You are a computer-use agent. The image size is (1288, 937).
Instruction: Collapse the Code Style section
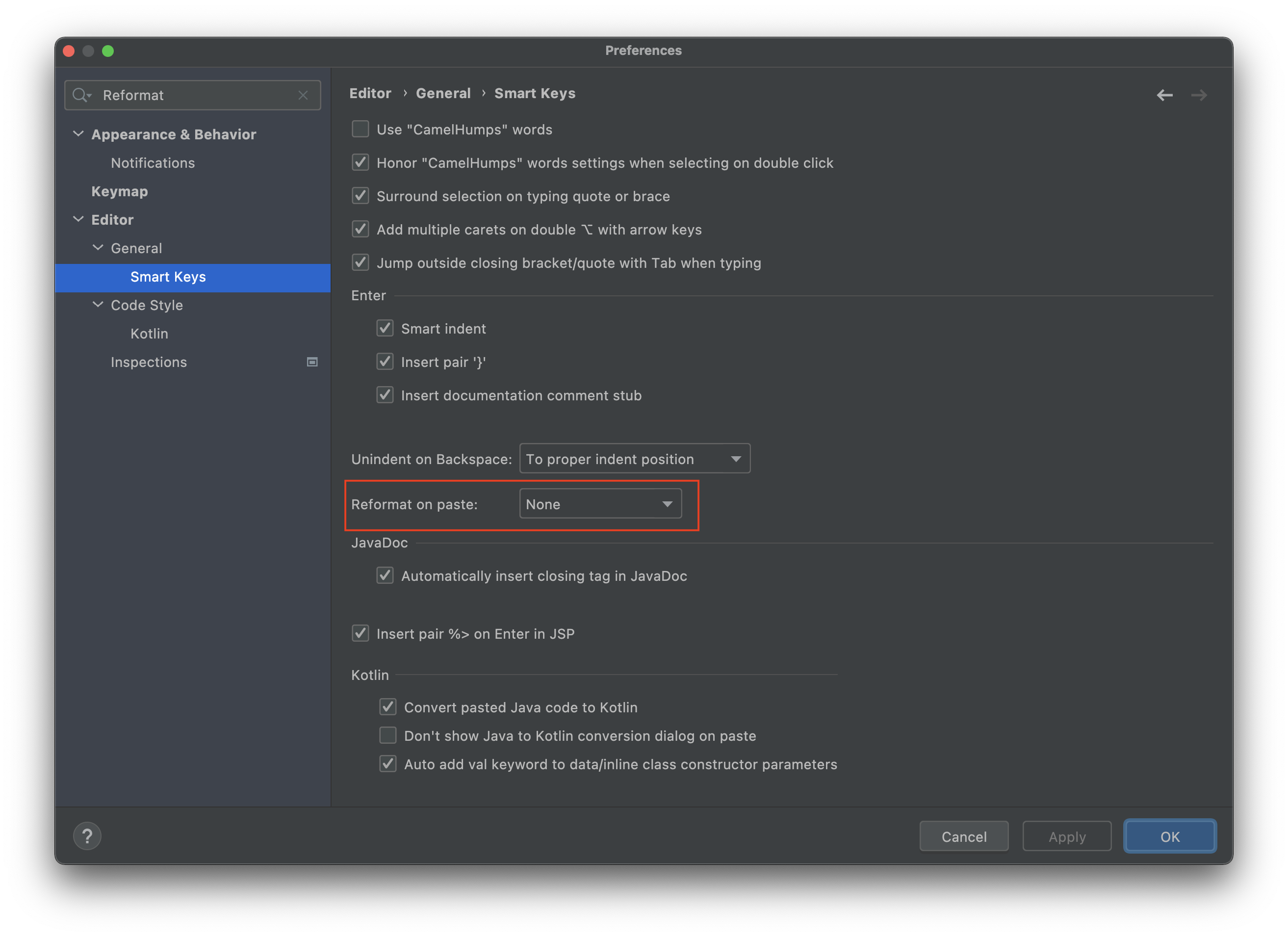click(x=97, y=305)
